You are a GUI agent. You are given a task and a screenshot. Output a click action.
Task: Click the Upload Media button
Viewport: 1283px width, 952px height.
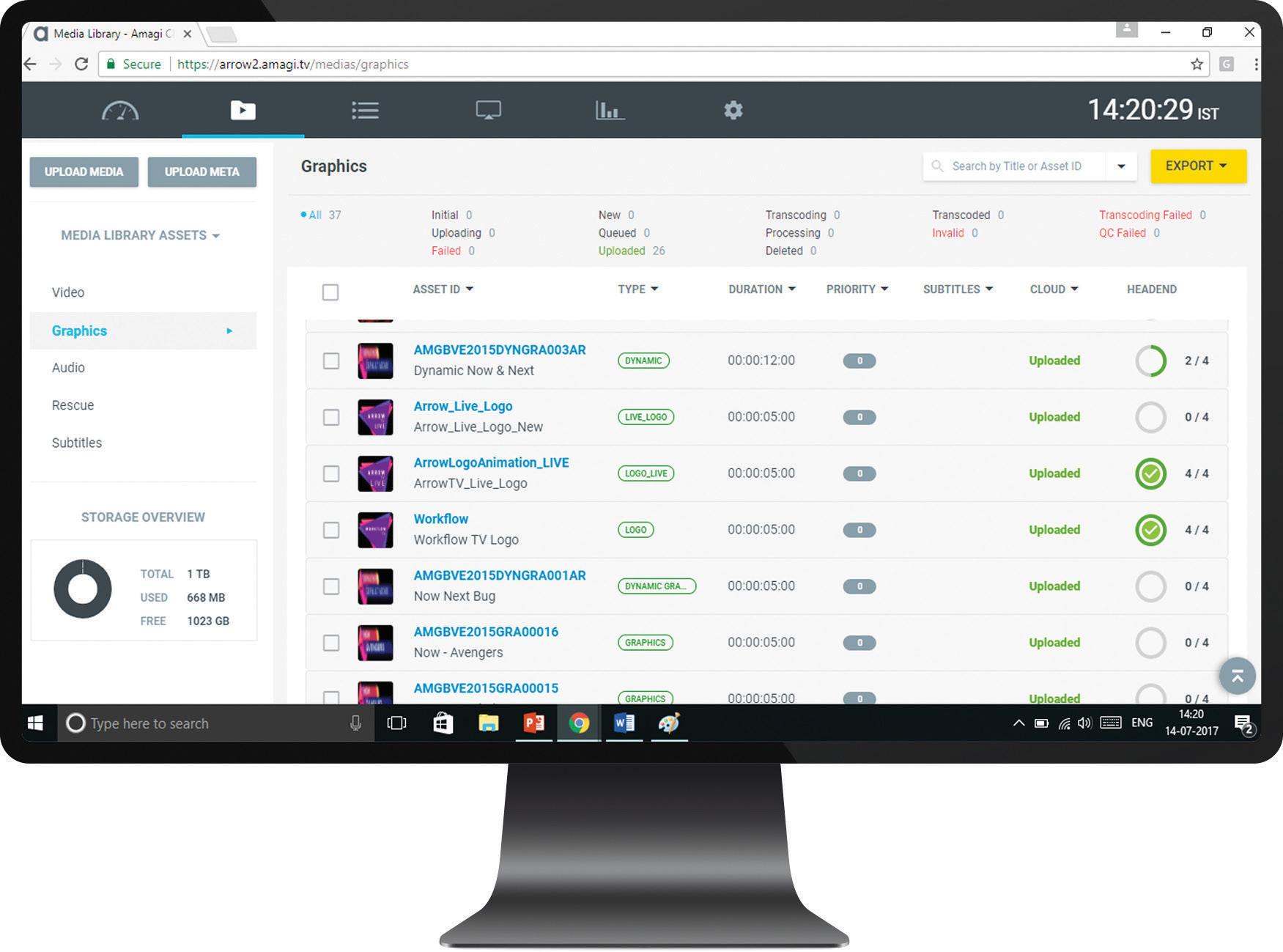tap(84, 171)
